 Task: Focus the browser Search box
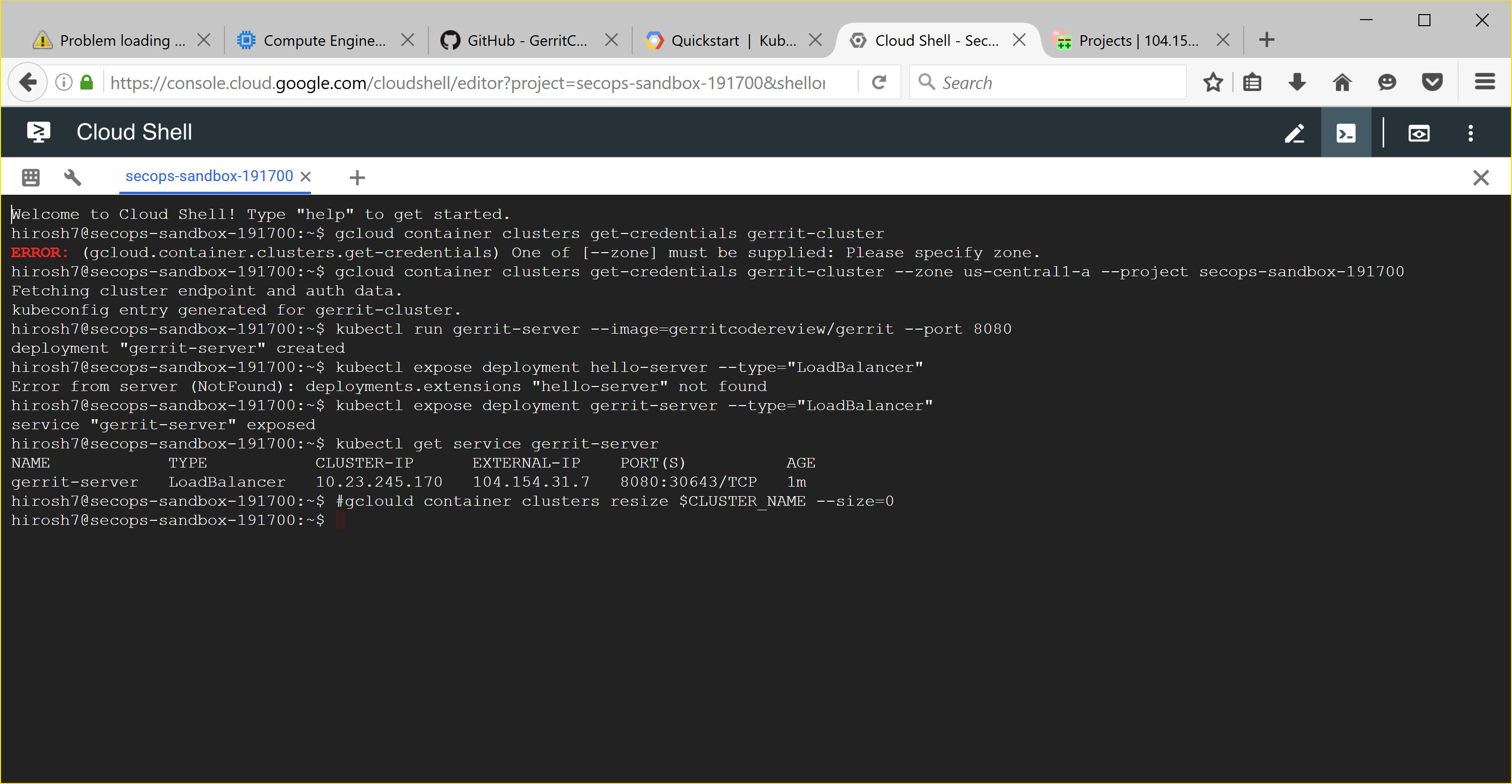[1047, 83]
